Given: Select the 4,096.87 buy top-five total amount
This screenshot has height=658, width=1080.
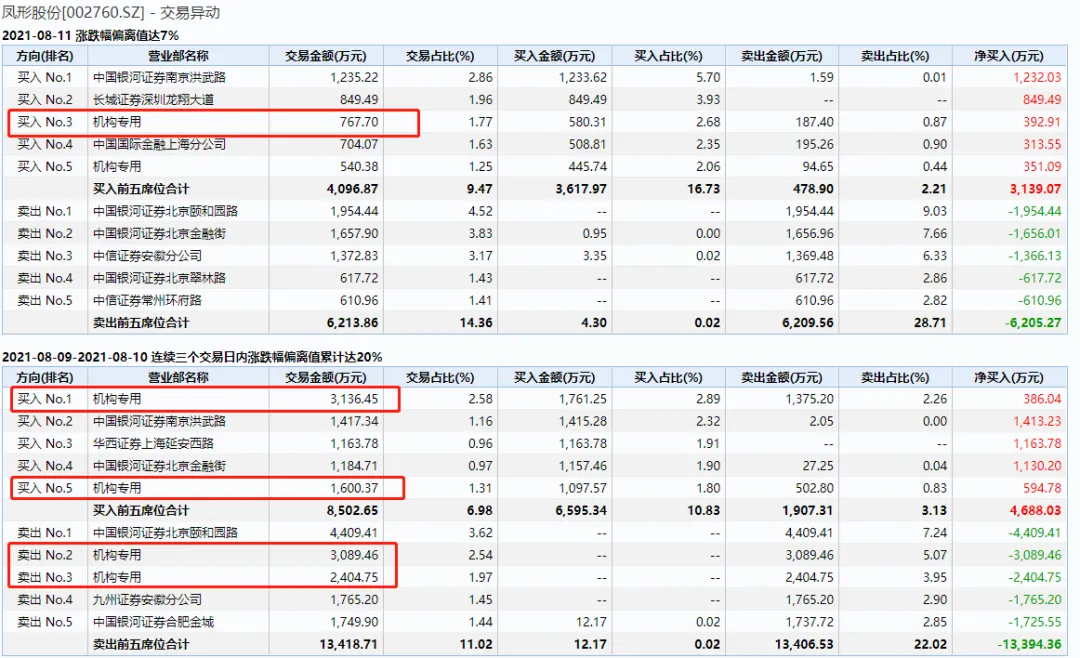Looking at the screenshot, I should tap(351, 188).
